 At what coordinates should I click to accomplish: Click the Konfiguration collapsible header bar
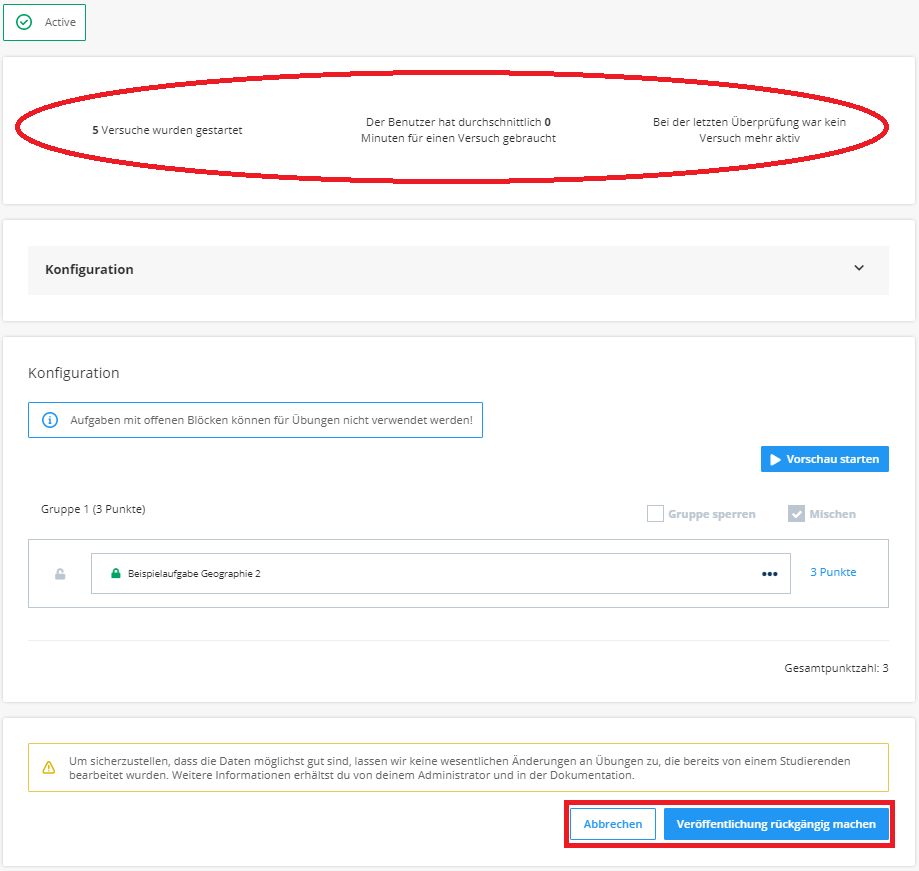pyautogui.click(x=458, y=270)
